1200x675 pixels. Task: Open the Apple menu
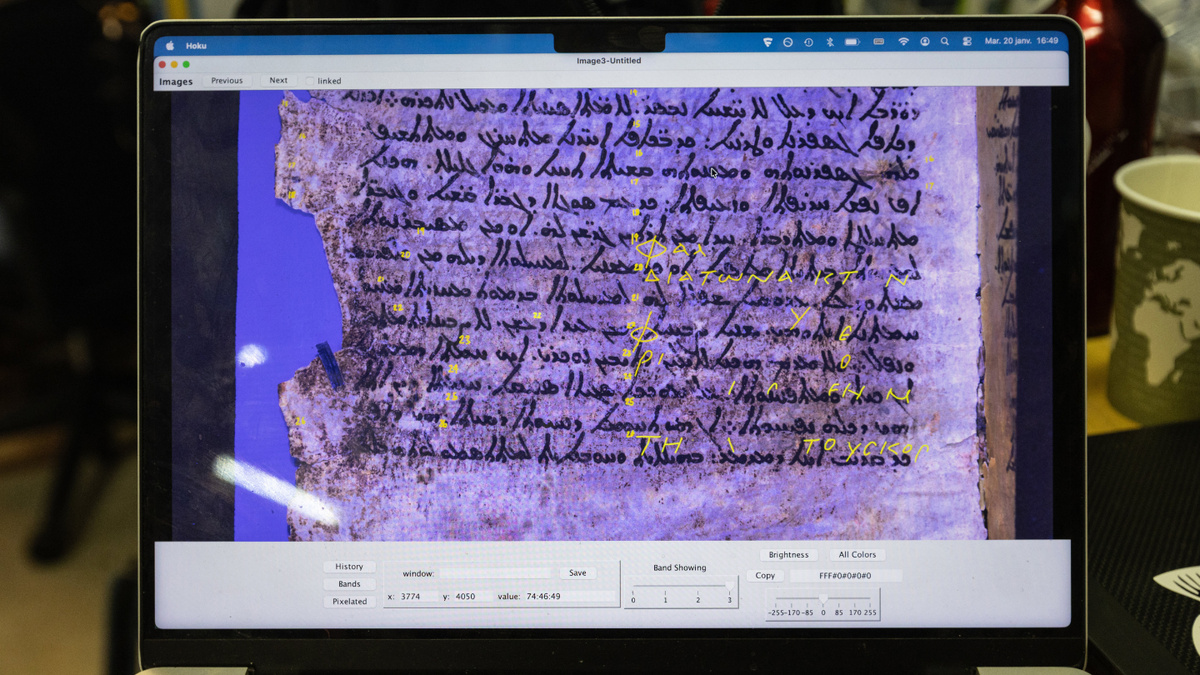point(169,45)
